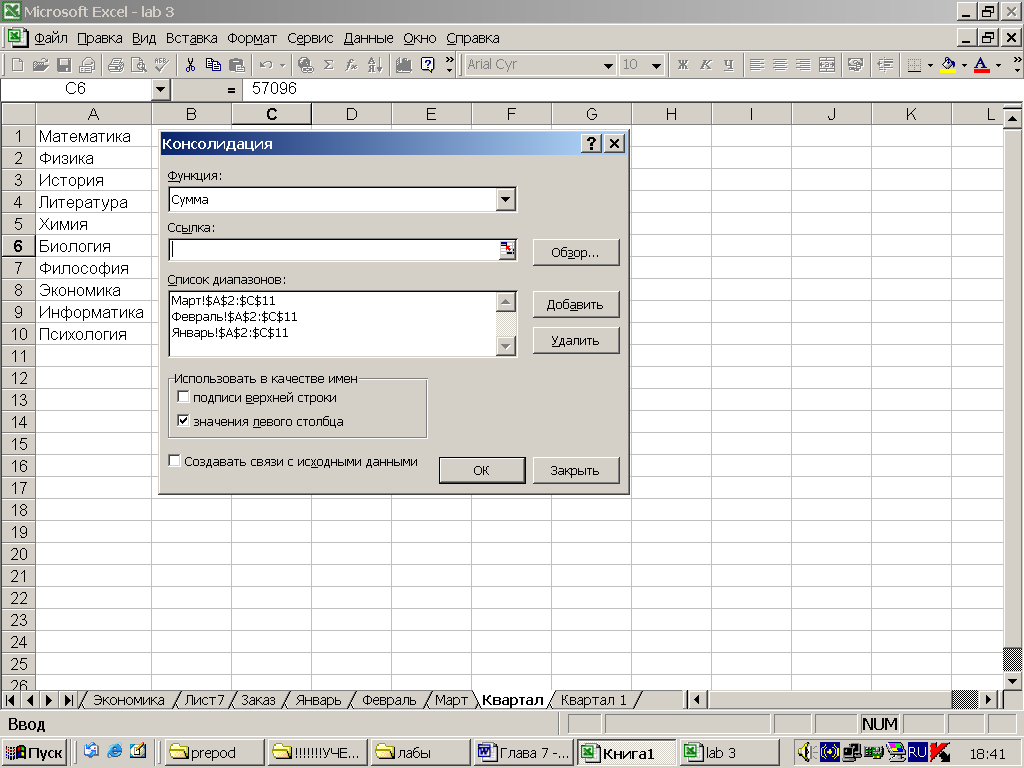
Task: Click the Paste clipboard icon
Action: pyautogui.click(x=236, y=65)
